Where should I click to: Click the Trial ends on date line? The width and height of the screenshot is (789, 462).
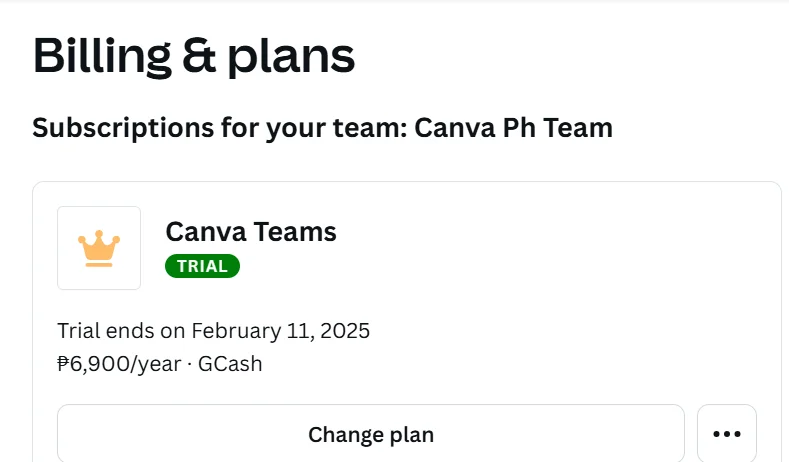[213, 331]
